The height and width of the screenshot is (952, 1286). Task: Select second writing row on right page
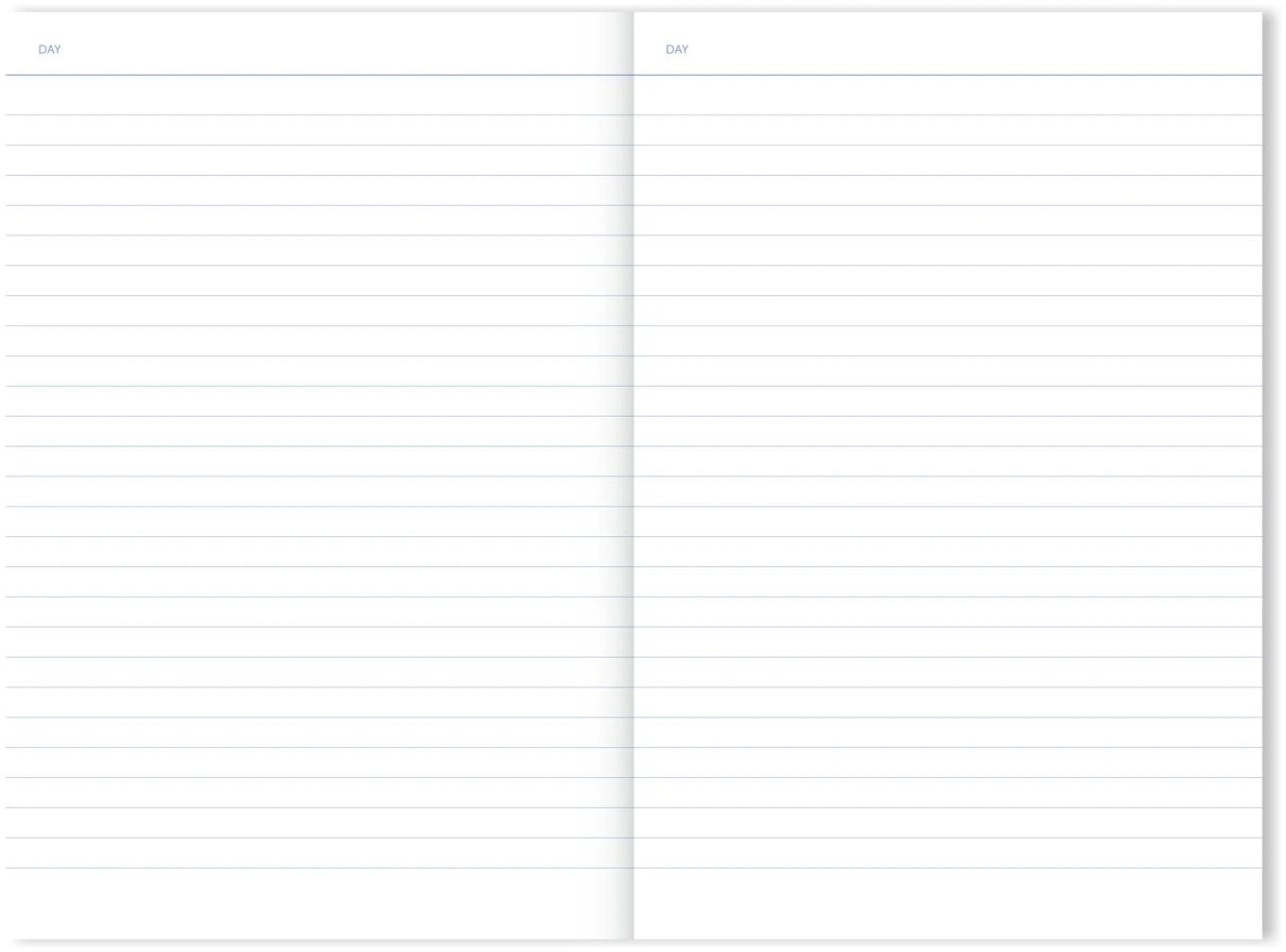pos(947,130)
